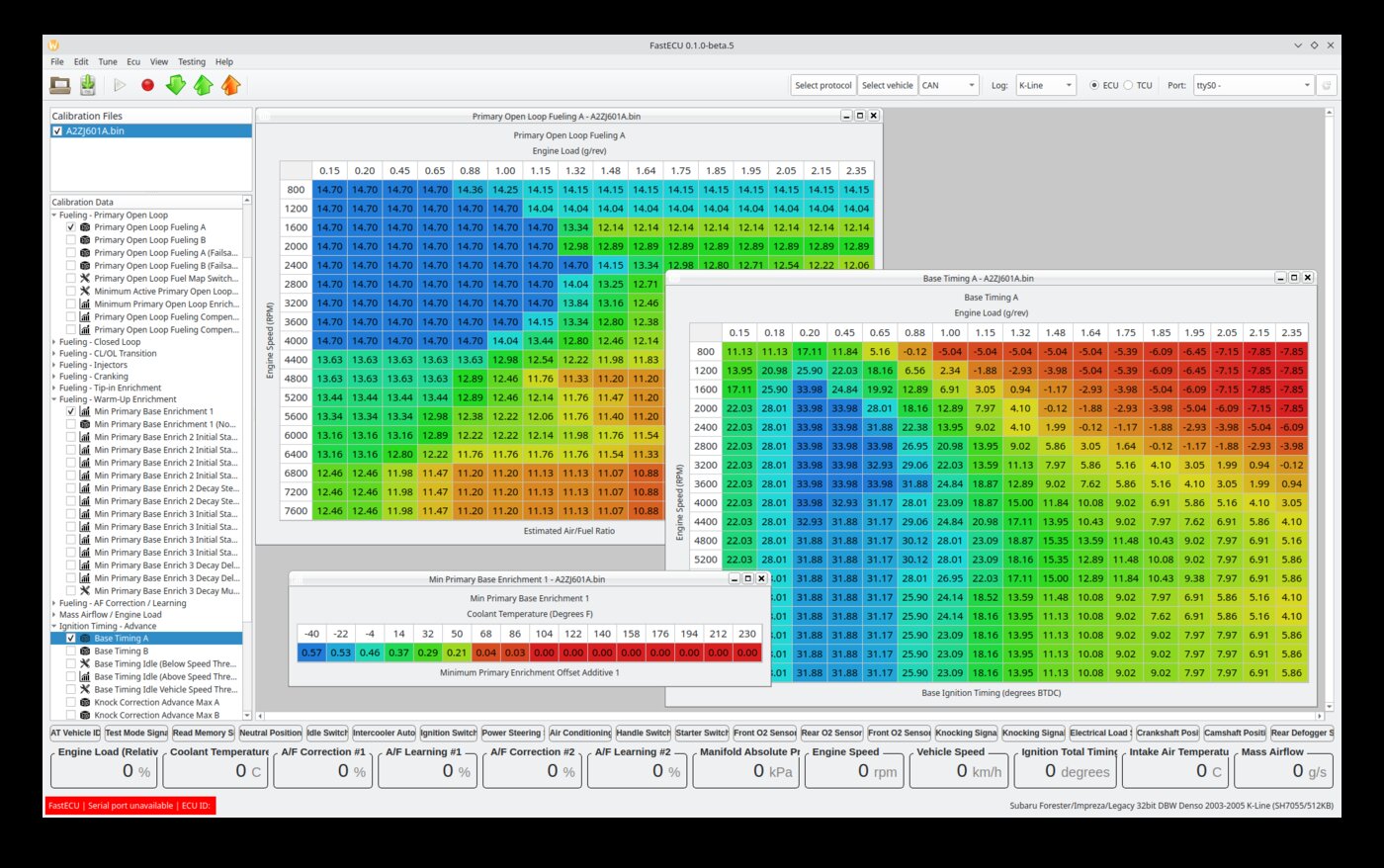Click the green down-arrow toolbar icon
1384x868 pixels.
(x=175, y=85)
